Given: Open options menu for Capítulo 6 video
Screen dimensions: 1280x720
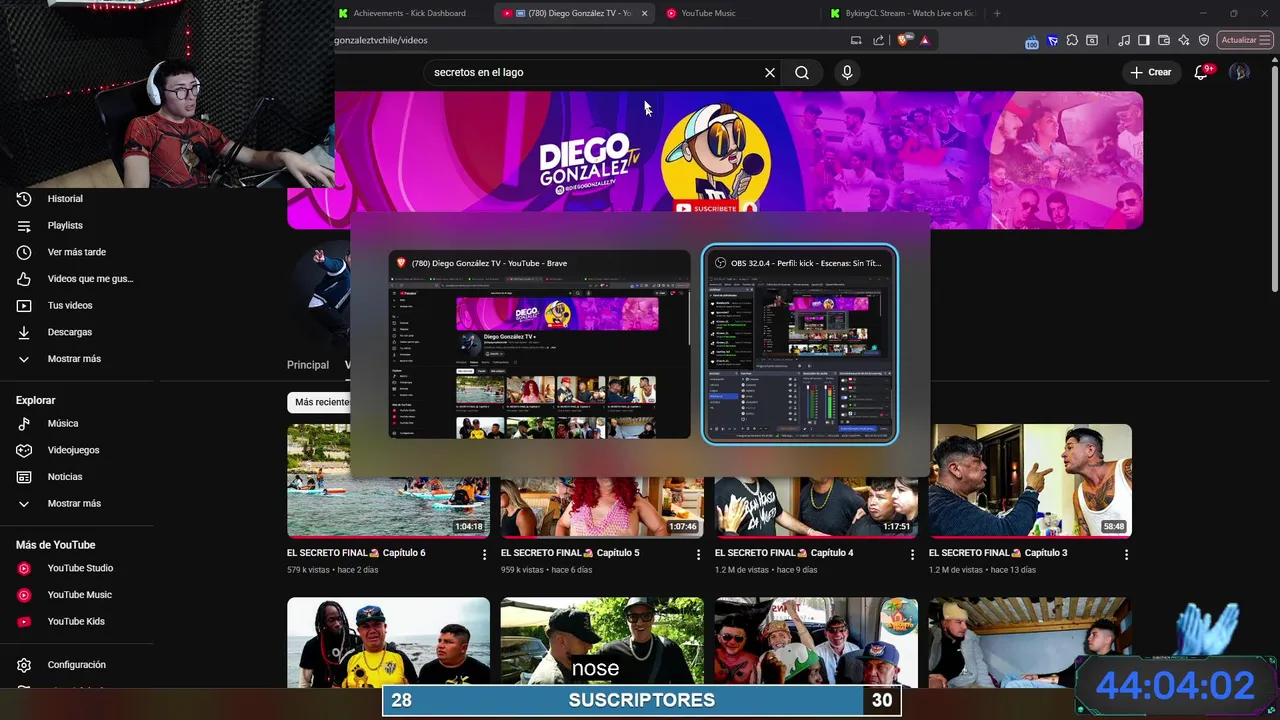Looking at the screenshot, I should [x=484, y=554].
